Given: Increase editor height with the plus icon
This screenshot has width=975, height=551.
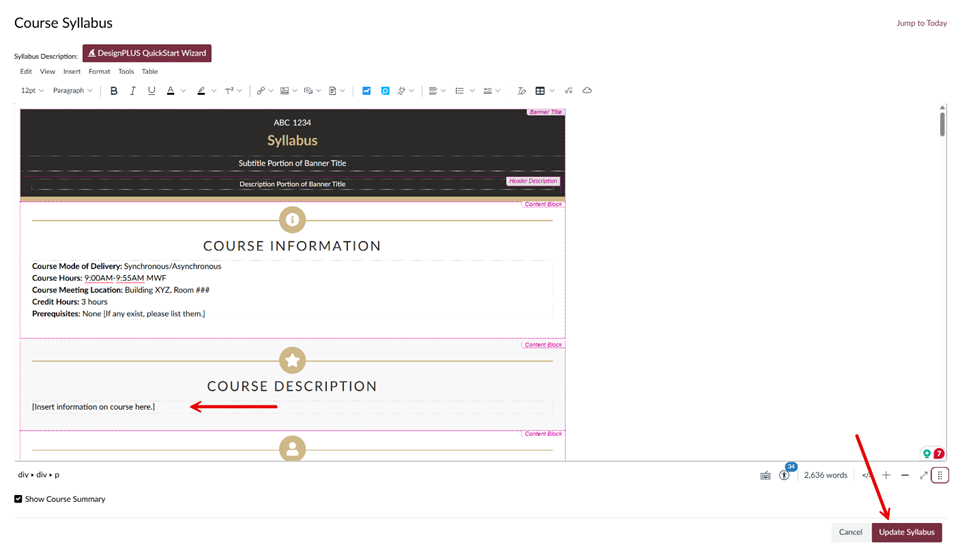Looking at the screenshot, I should 886,475.
